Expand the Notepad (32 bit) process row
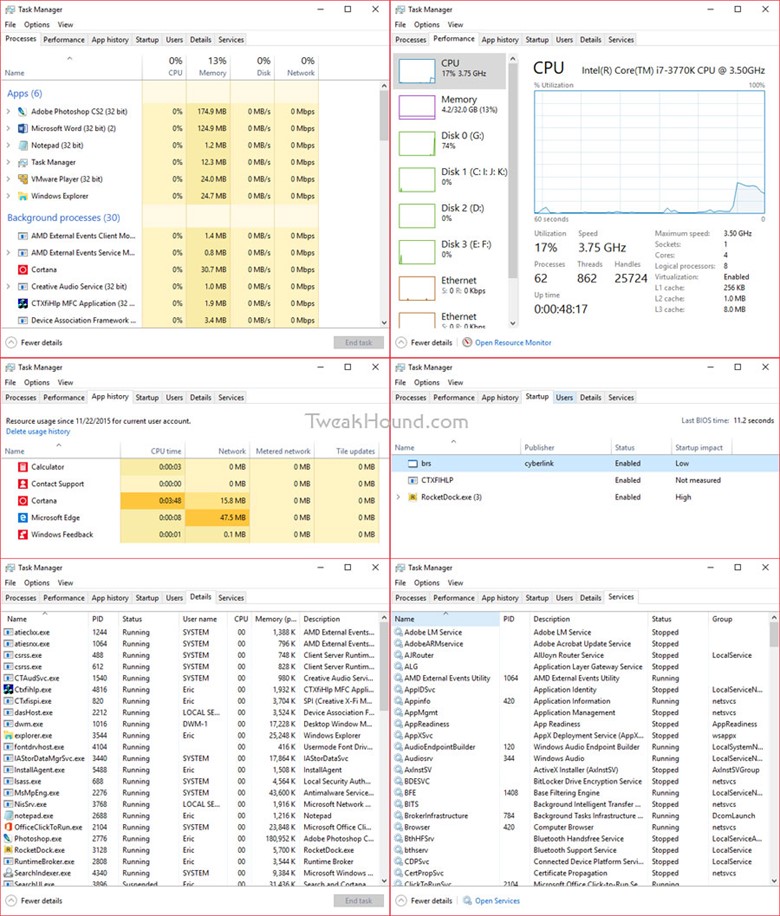 coord(8,145)
